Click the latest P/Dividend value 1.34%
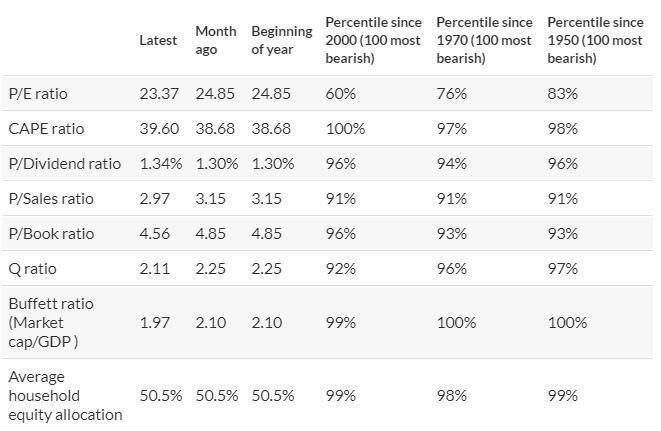 tap(161, 163)
